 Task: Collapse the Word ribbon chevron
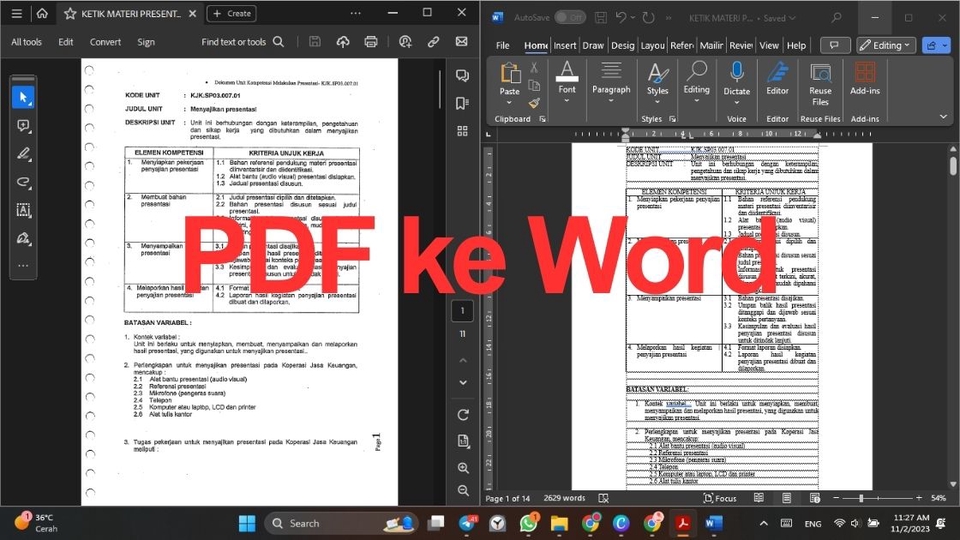[x=943, y=116]
